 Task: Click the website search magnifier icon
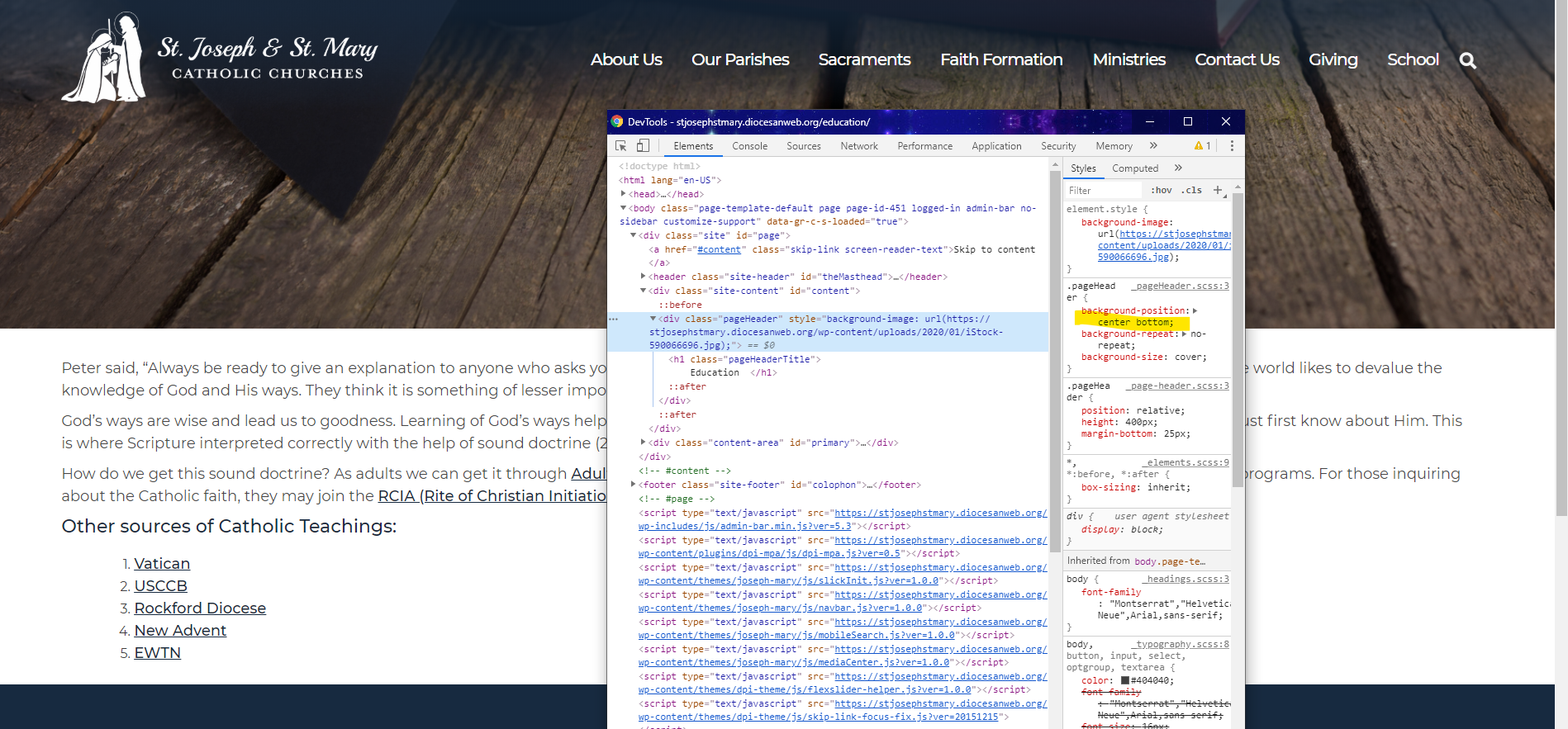click(1467, 60)
